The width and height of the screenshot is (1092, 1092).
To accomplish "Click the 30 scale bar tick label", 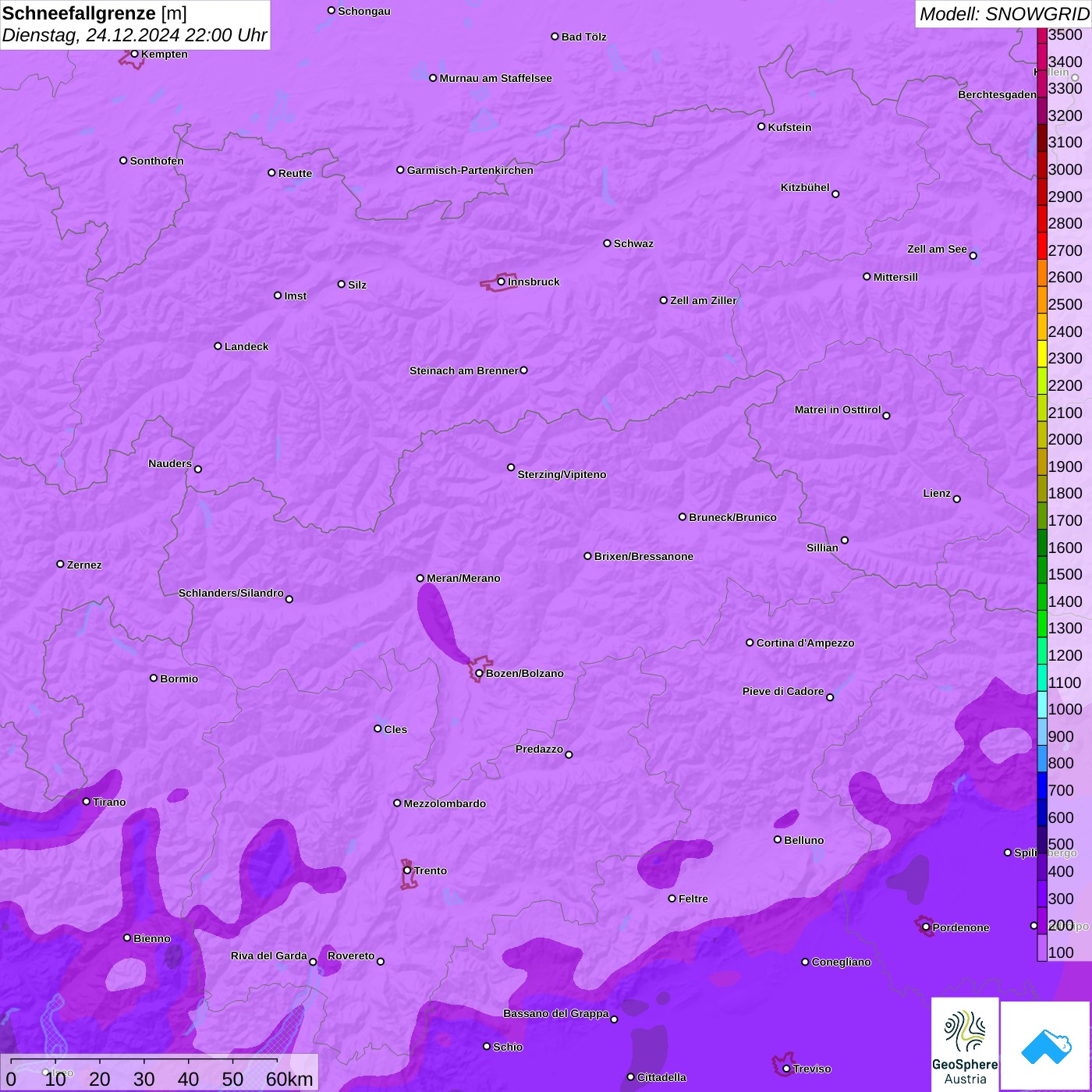I will (144, 1079).
